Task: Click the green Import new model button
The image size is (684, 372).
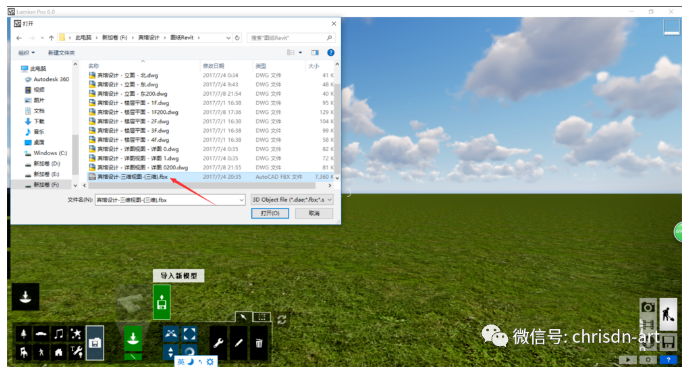Action: 162,302
